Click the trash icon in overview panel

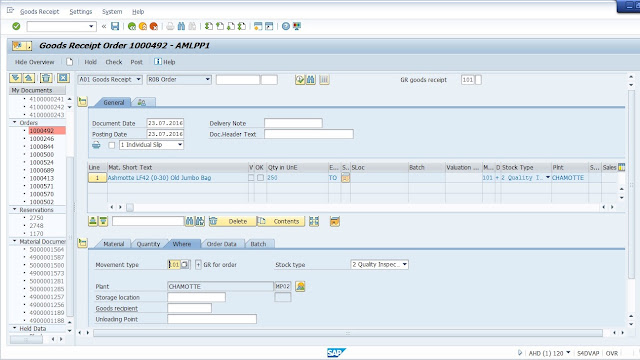[x=46, y=78]
